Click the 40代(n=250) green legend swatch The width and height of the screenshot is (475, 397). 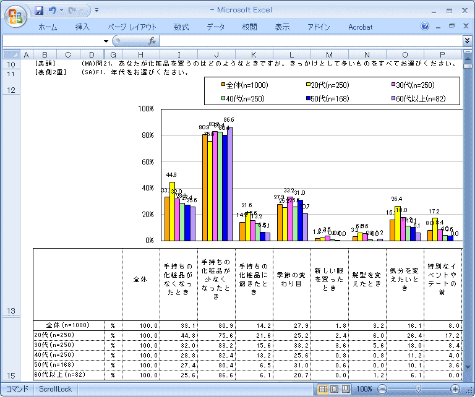223,99
